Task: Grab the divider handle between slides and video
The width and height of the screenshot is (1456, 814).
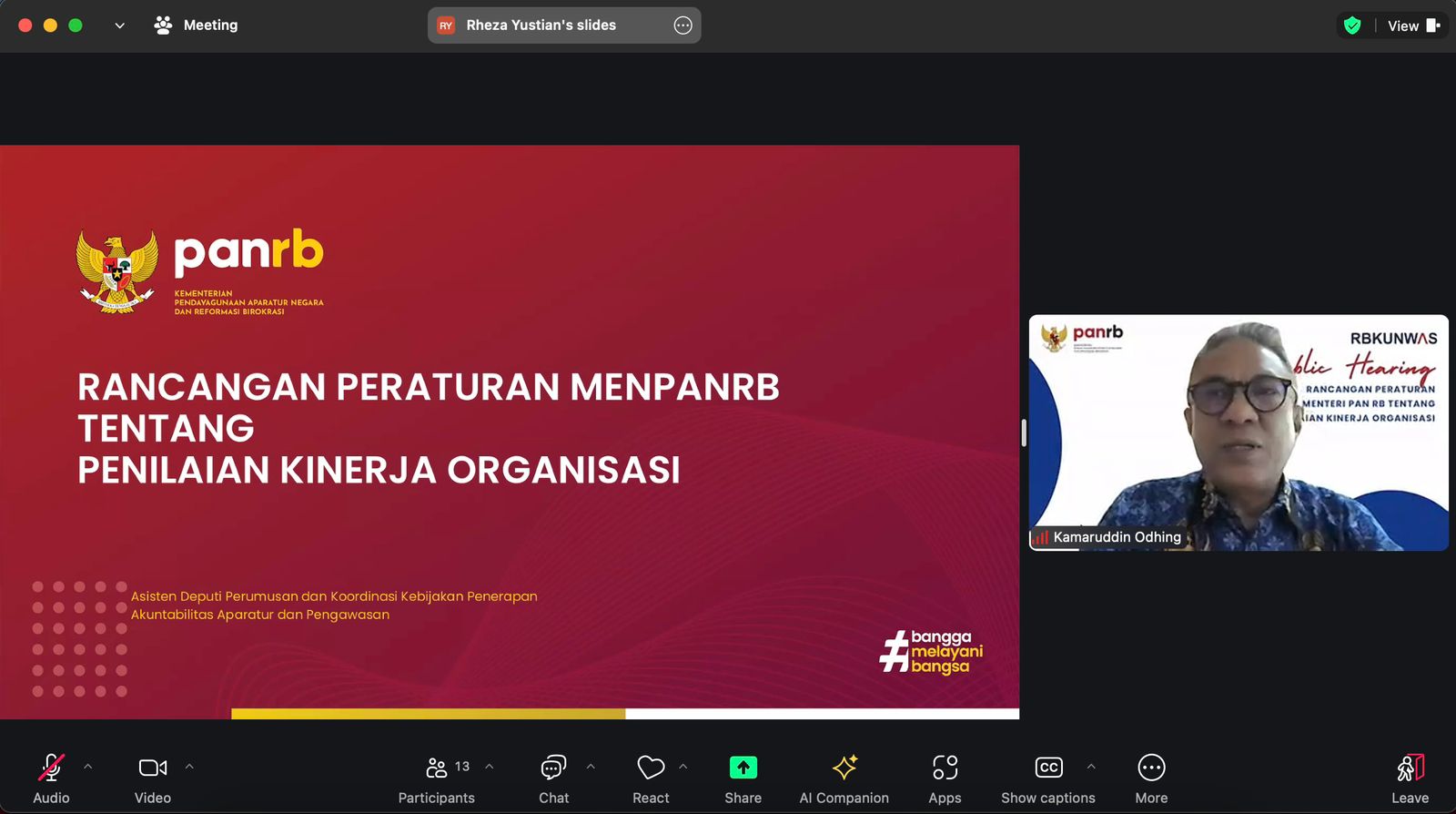Action: click(1024, 432)
